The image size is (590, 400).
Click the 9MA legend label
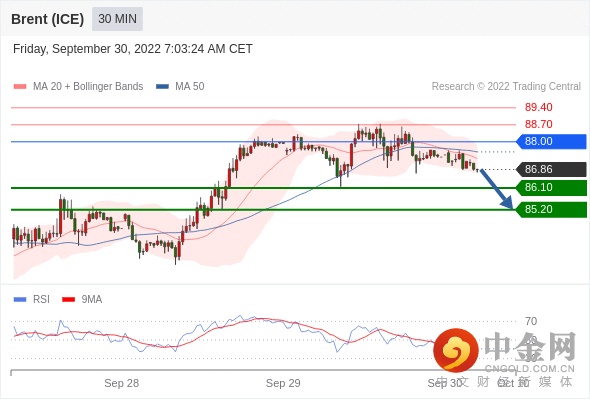(x=92, y=300)
